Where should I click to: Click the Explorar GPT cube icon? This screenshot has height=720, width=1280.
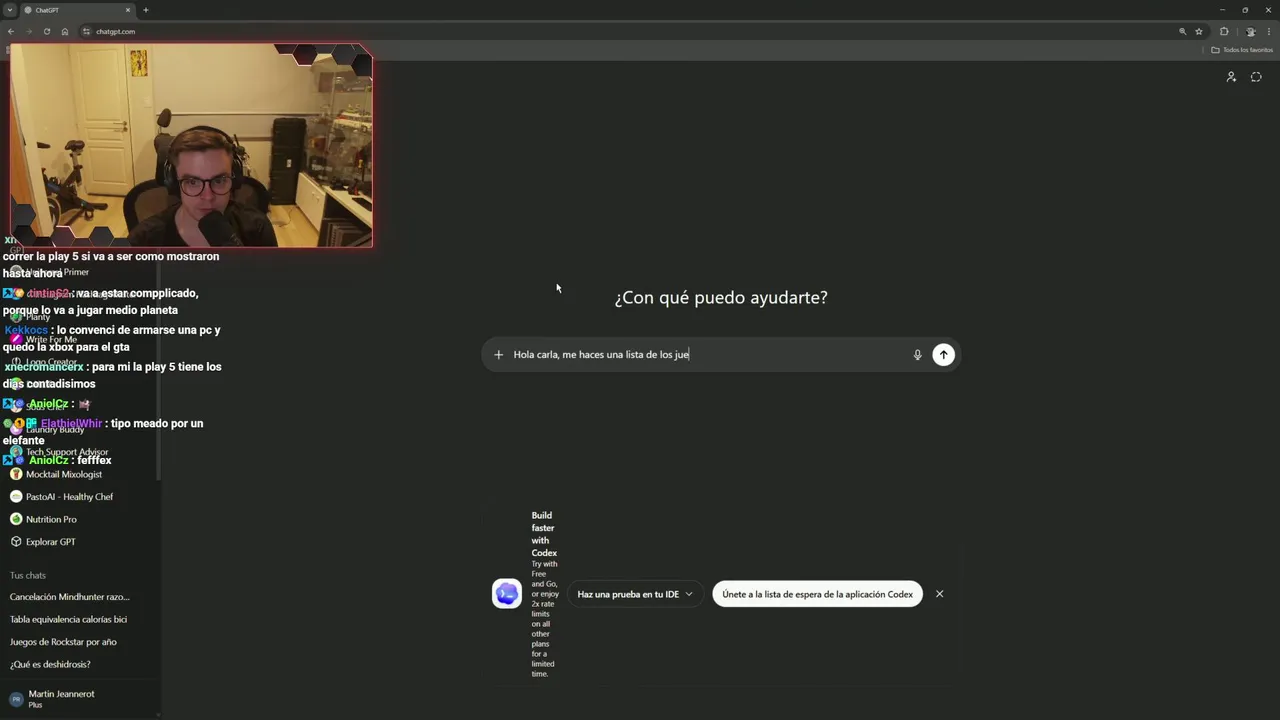(16, 542)
